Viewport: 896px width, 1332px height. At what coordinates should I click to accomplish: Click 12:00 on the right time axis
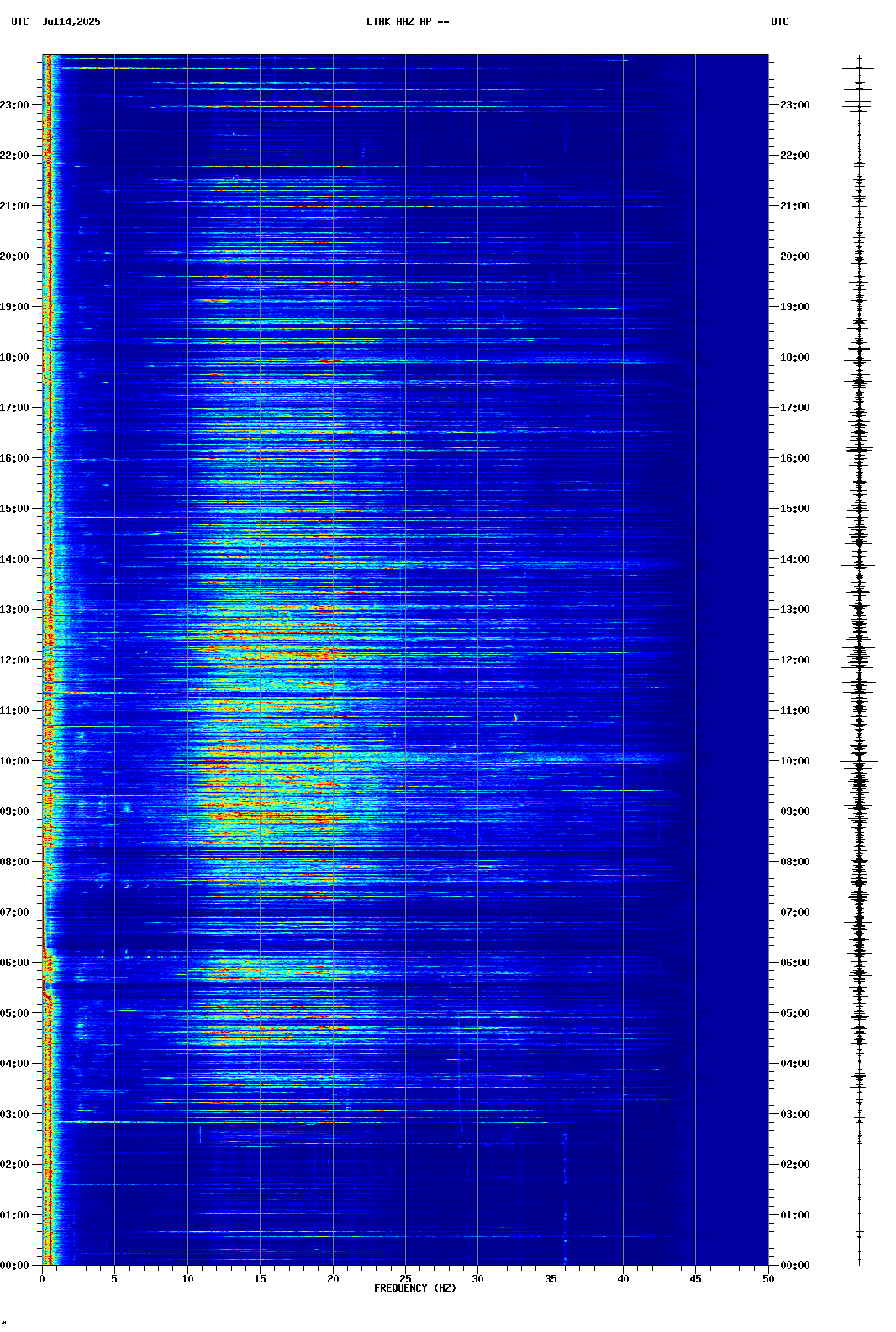pos(795,660)
